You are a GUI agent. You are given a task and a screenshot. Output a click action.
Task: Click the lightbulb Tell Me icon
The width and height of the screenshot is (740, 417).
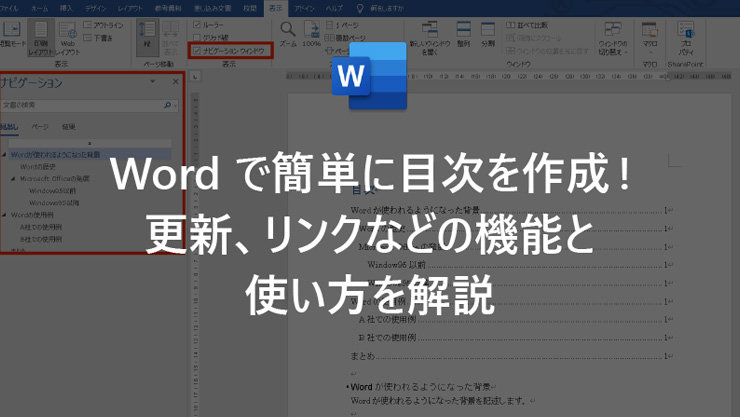pyautogui.click(x=360, y=8)
